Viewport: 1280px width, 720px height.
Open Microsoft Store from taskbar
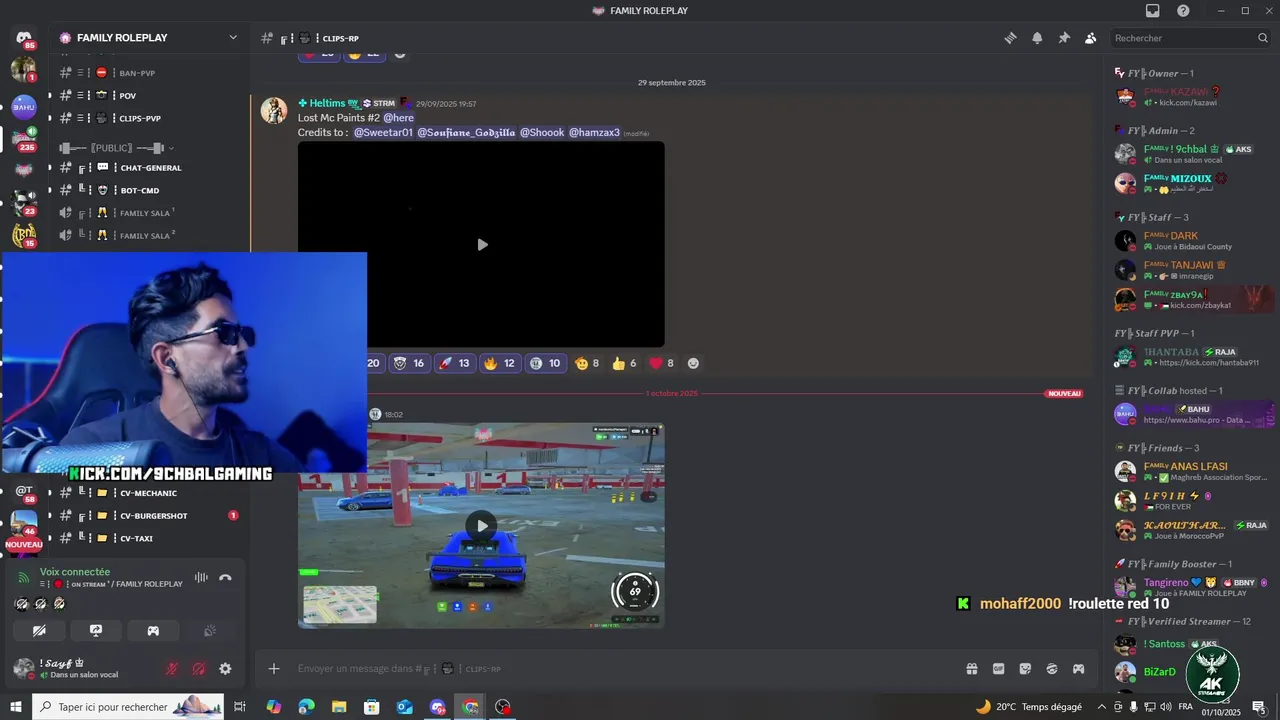[372, 707]
